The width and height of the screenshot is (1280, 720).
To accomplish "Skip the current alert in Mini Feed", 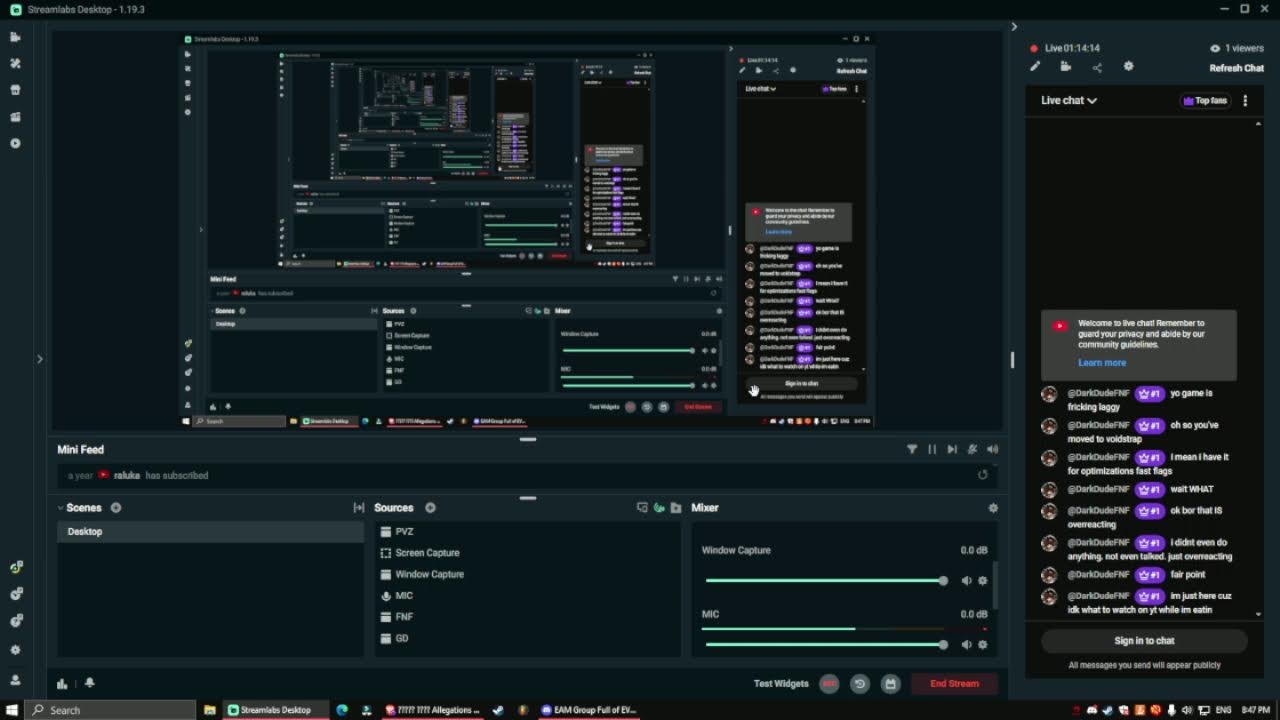I will pos(952,450).
